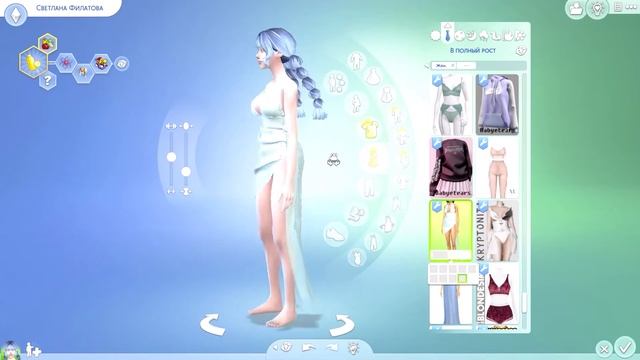Image resolution: width=640 pixels, height=360 pixels.
Task: Adjust the body fat slider handle
Action: coord(186,171)
